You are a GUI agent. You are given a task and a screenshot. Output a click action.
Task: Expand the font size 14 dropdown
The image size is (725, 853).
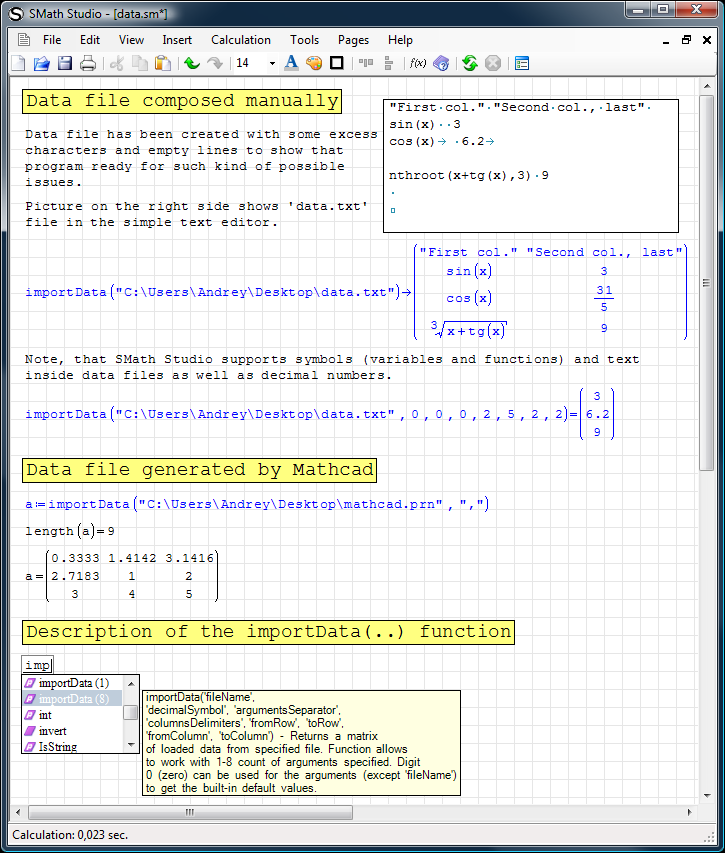[x=271, y=64]
